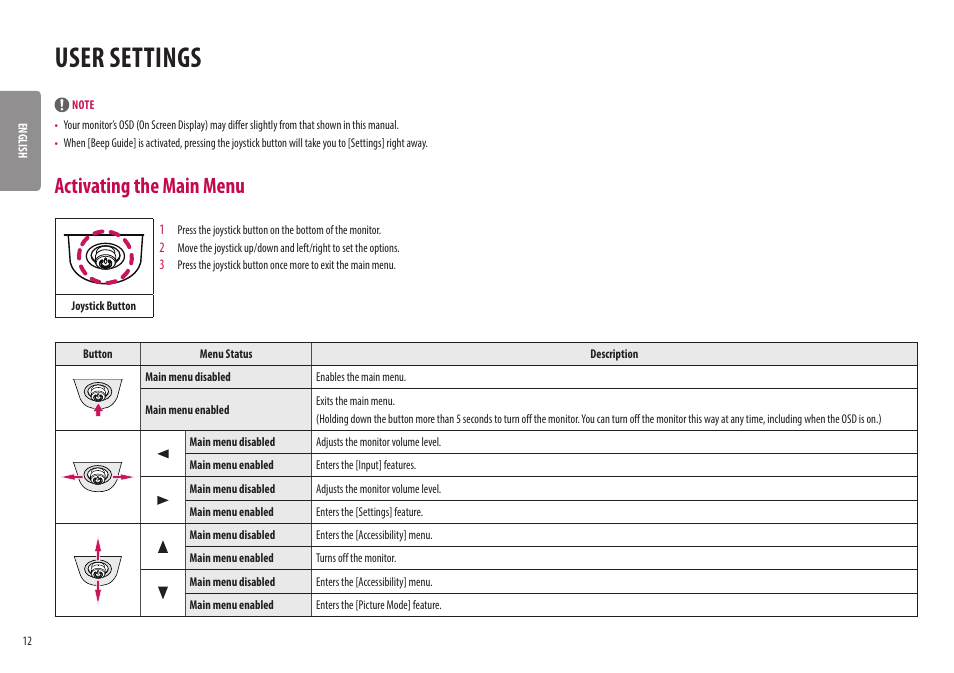Image resolution: width=954 pixels, height=673 pixels.
Task: Expand the Button column header
Action: point(97,354)
